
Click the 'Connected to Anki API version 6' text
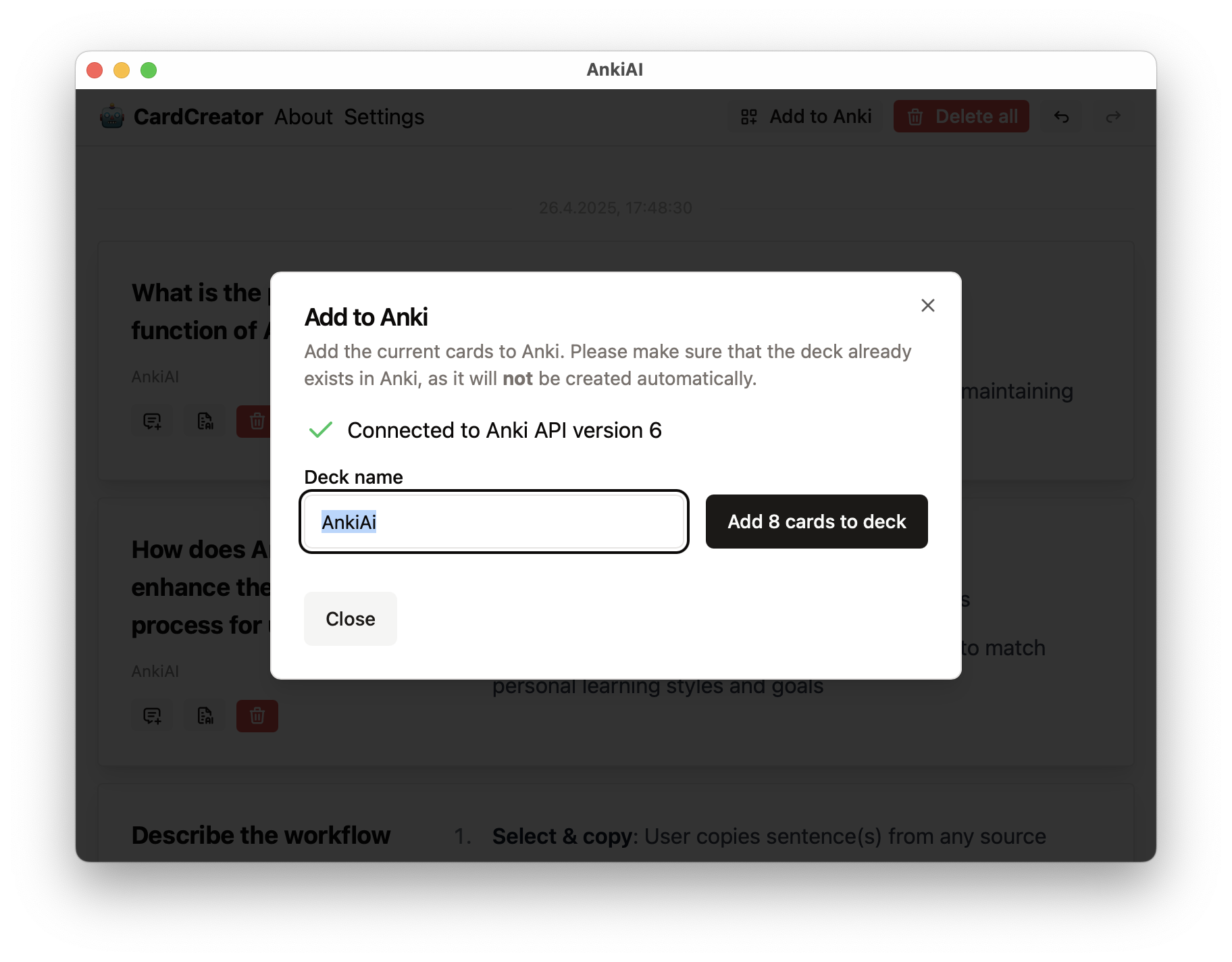[x=505, y=430]
